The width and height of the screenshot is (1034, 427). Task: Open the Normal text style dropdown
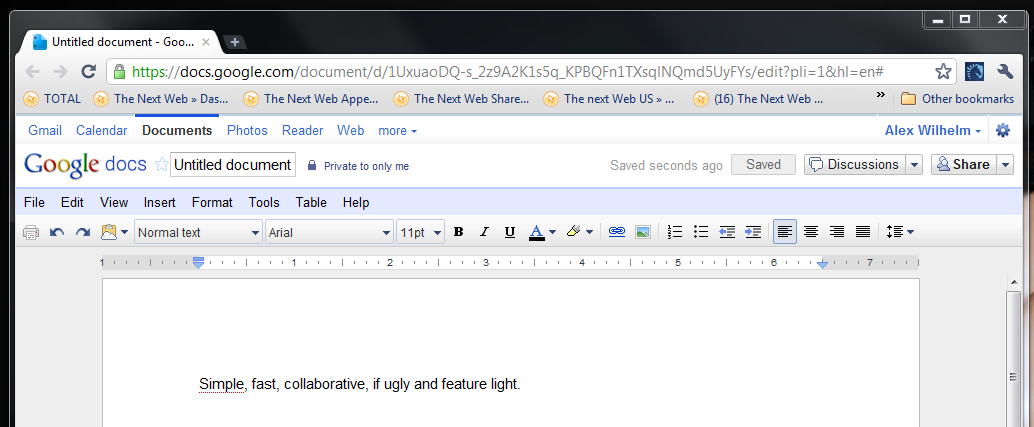[x=198, y=232]
